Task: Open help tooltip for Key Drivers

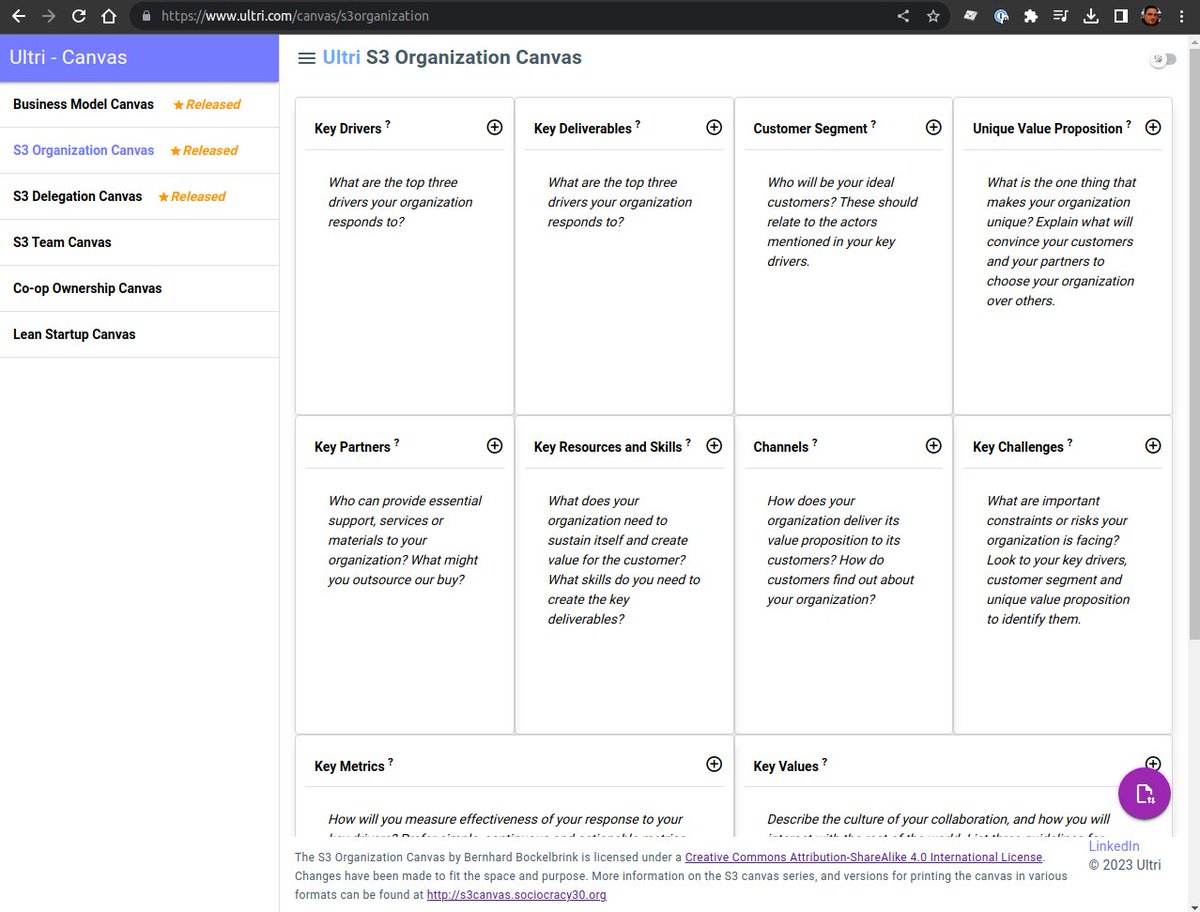Action: pos(388,124)
